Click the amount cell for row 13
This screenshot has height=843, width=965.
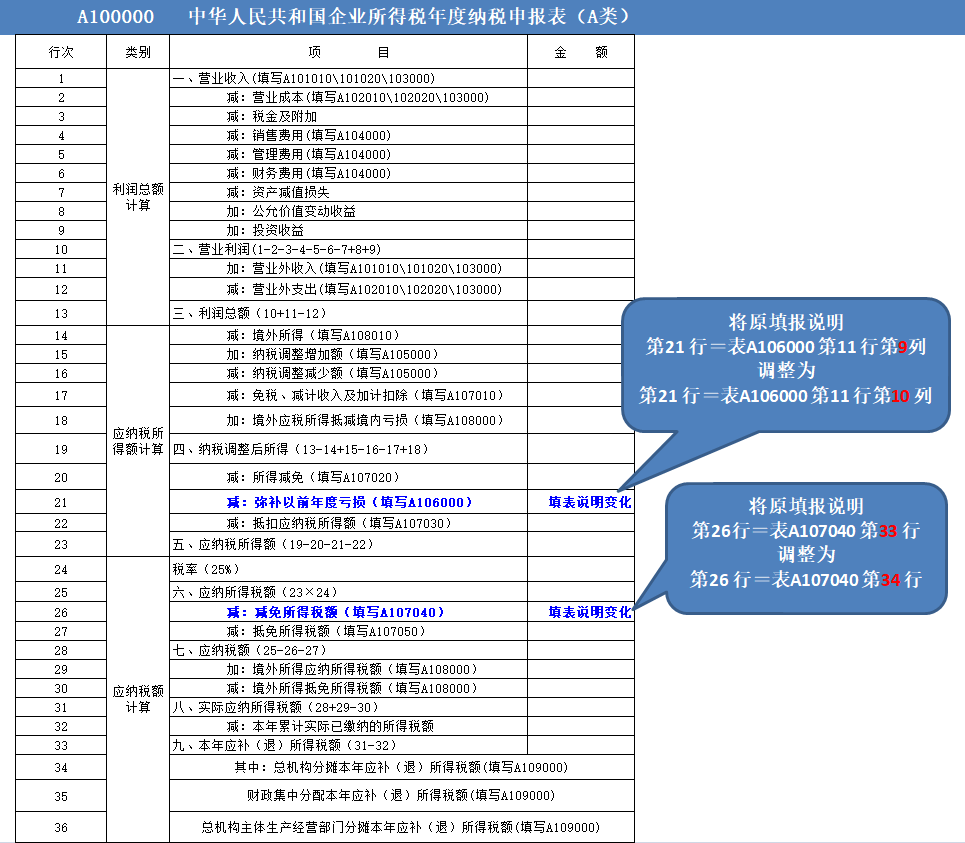click(x=581, y=313)
